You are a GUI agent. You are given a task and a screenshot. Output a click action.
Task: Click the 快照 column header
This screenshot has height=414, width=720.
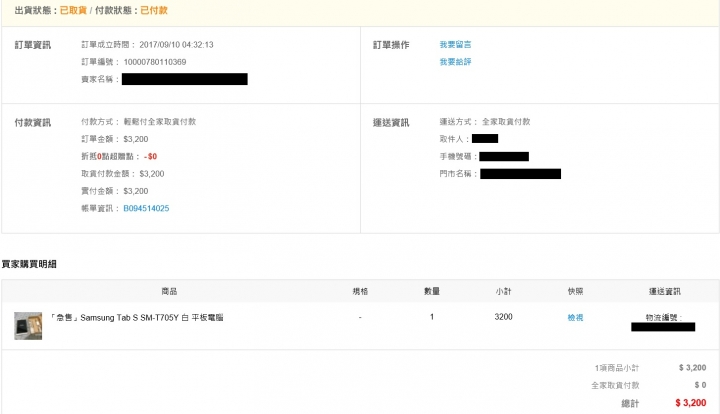575,291
